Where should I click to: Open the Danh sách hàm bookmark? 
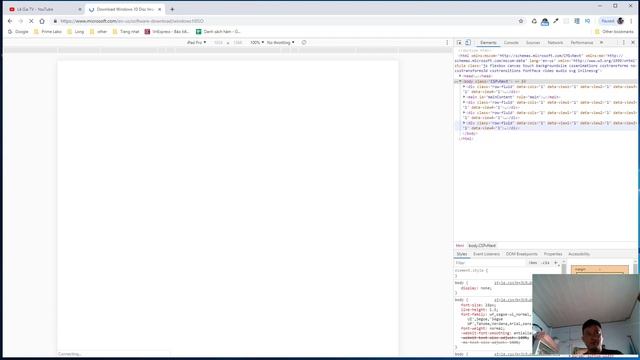point(218,31)
